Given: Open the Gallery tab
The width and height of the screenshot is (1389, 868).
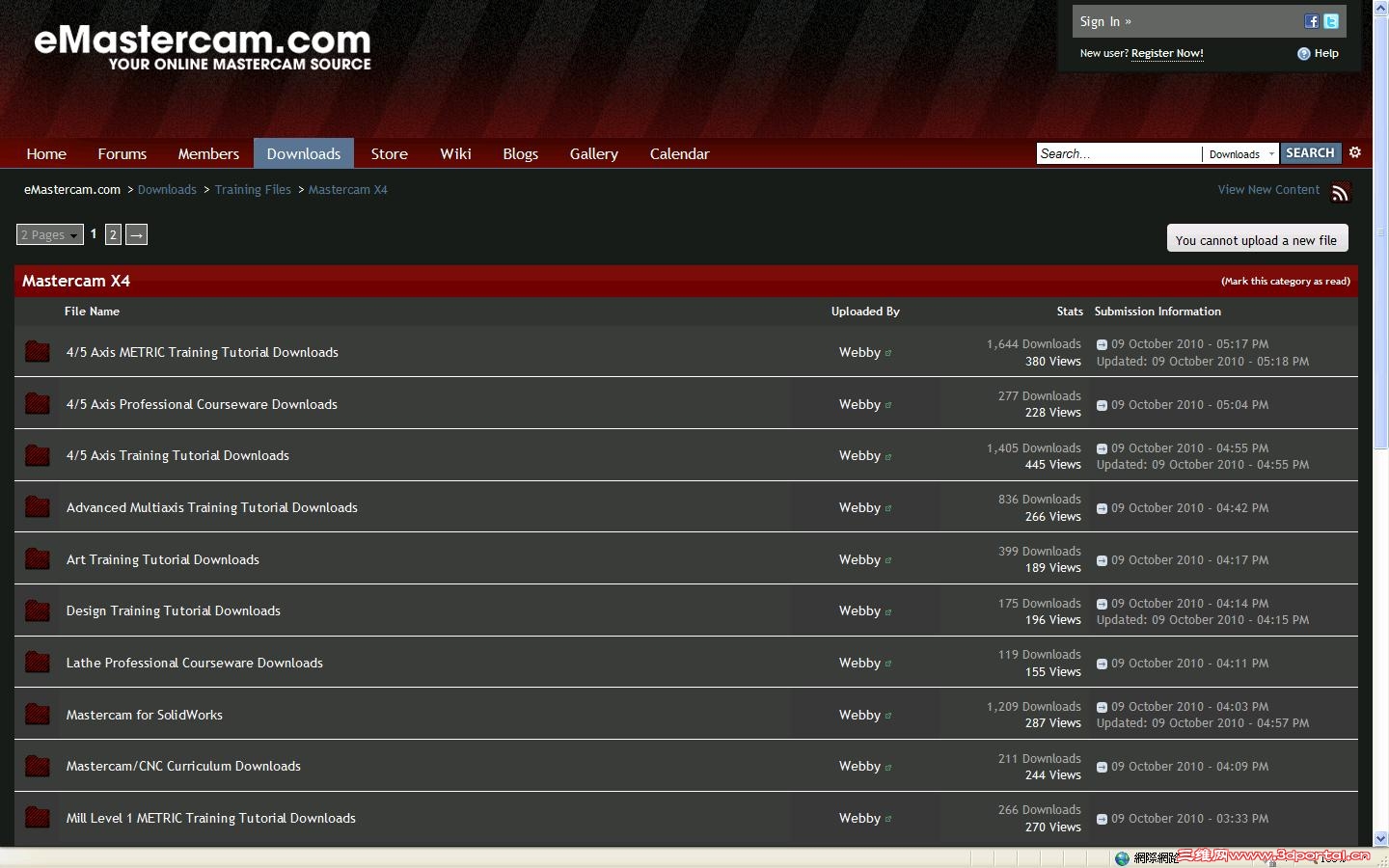Looking at the screenshot, I should tap(594, 153).
